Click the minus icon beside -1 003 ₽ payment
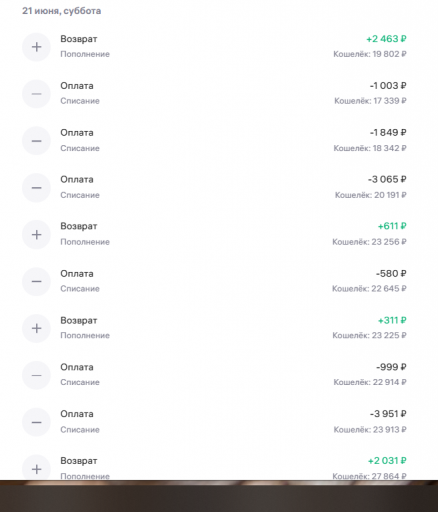Image resolution: width=438 pixels, height=512 pixels. pos(36,94)
